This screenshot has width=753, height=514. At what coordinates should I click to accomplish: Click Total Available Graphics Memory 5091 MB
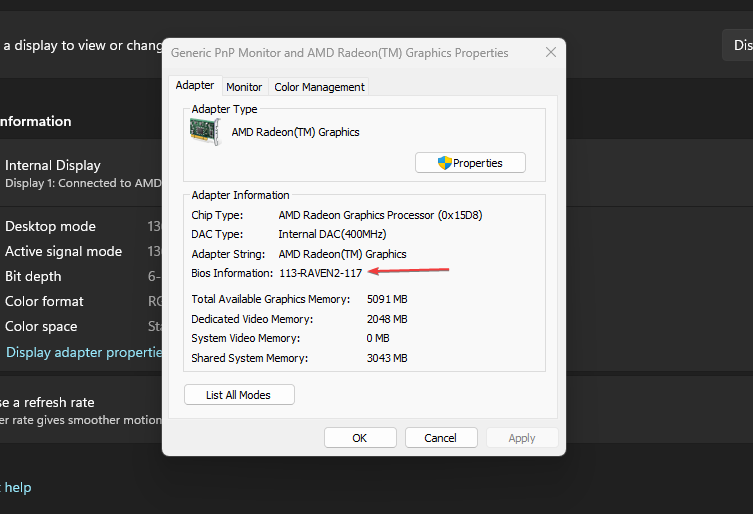coord(387,299)
